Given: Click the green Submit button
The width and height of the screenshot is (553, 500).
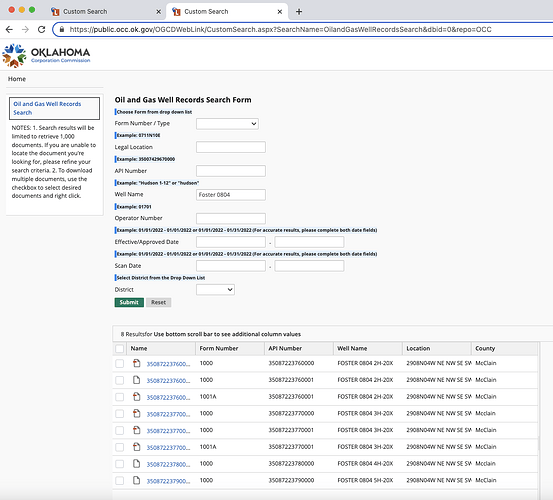Looking at the screenshot, I should point(129,303).
